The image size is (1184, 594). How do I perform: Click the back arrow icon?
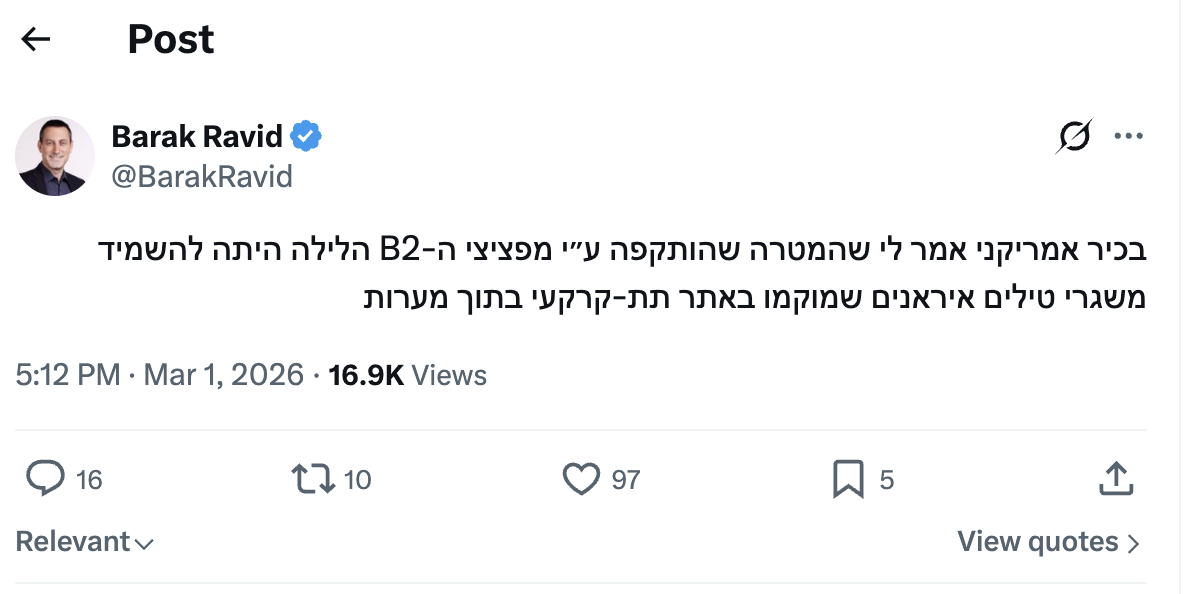(x=36, y=40)
